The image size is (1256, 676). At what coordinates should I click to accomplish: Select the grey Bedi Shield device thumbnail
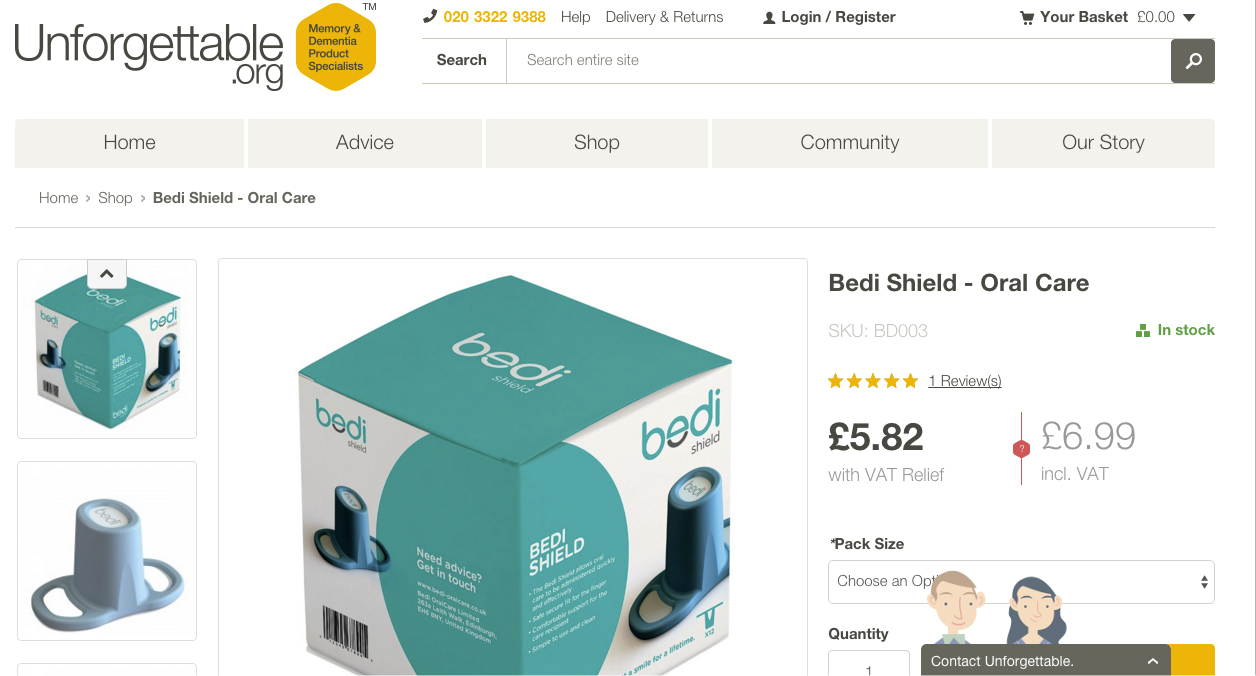click(x=107, y=551)
